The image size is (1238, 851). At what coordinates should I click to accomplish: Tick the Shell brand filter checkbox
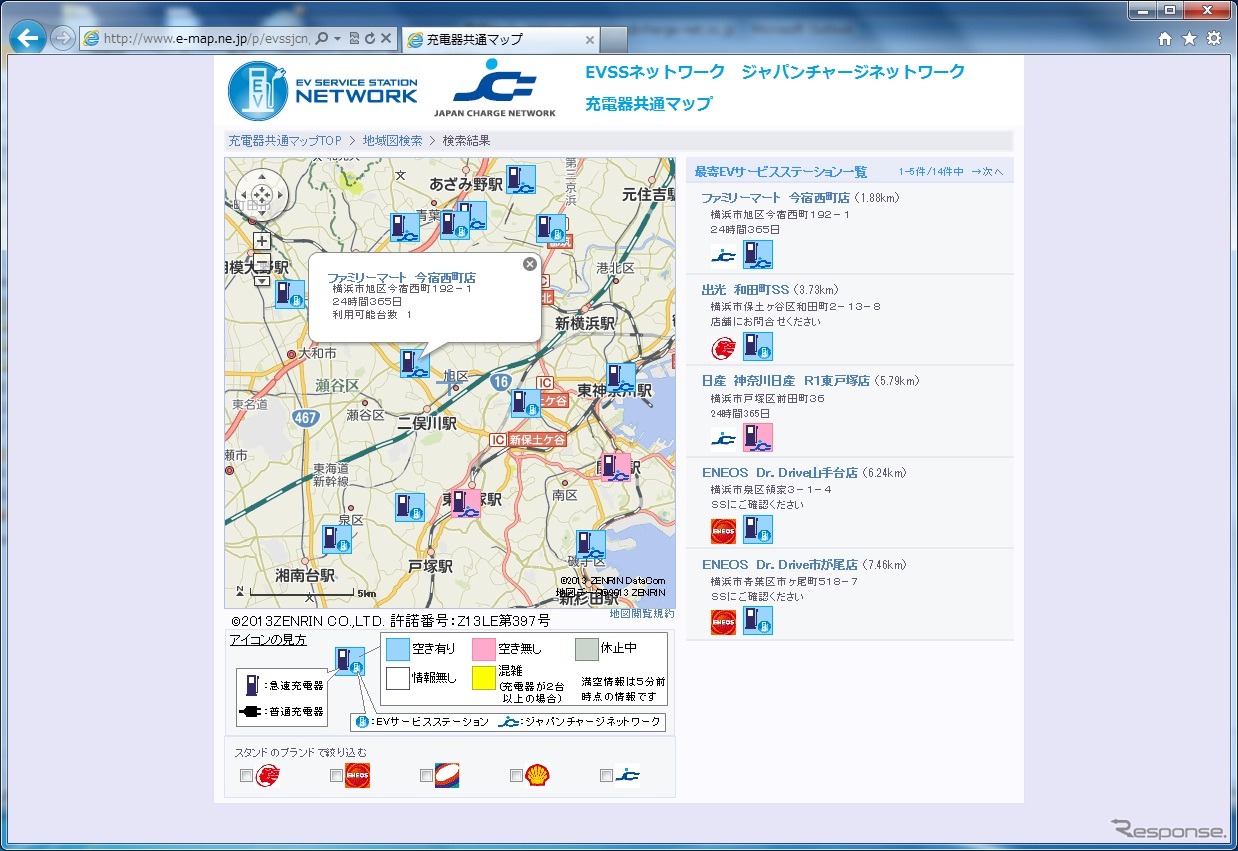516,776
